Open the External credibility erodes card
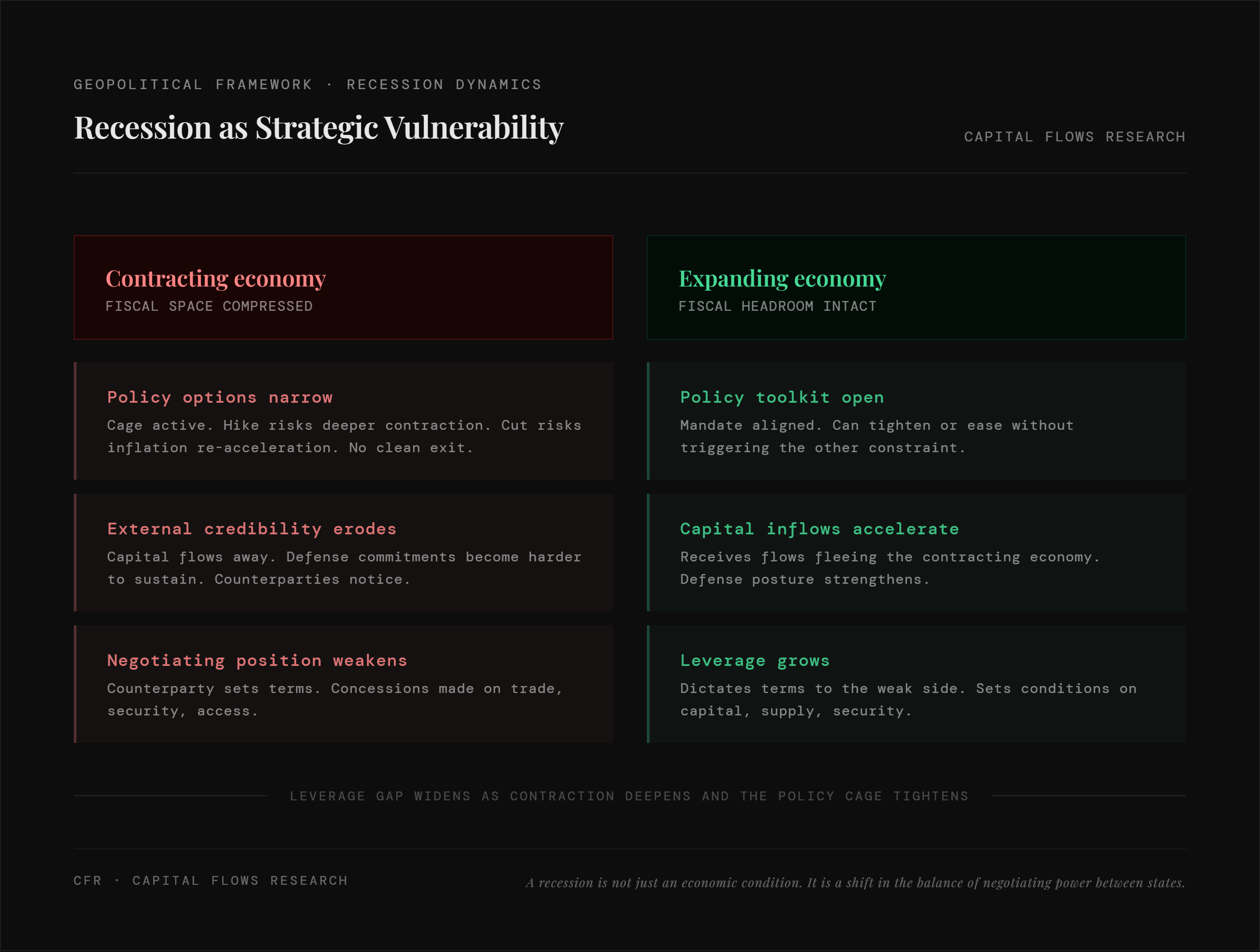Viewport: 1260px width, 952px height. coord(343,553)
